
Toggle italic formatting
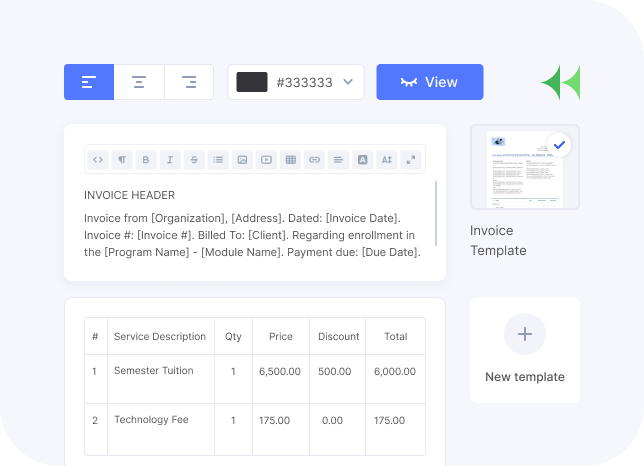[x=170, y=160]
